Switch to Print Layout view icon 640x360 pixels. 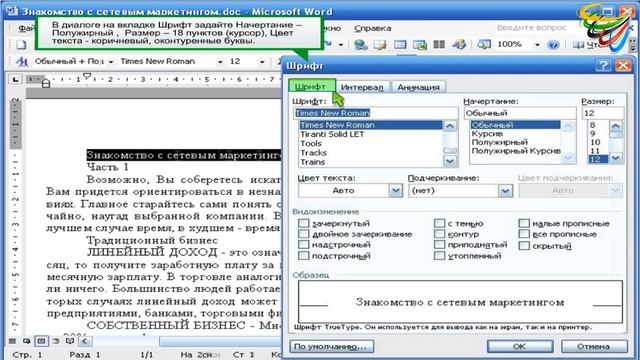pyautogui.click(x=41, y=341)
